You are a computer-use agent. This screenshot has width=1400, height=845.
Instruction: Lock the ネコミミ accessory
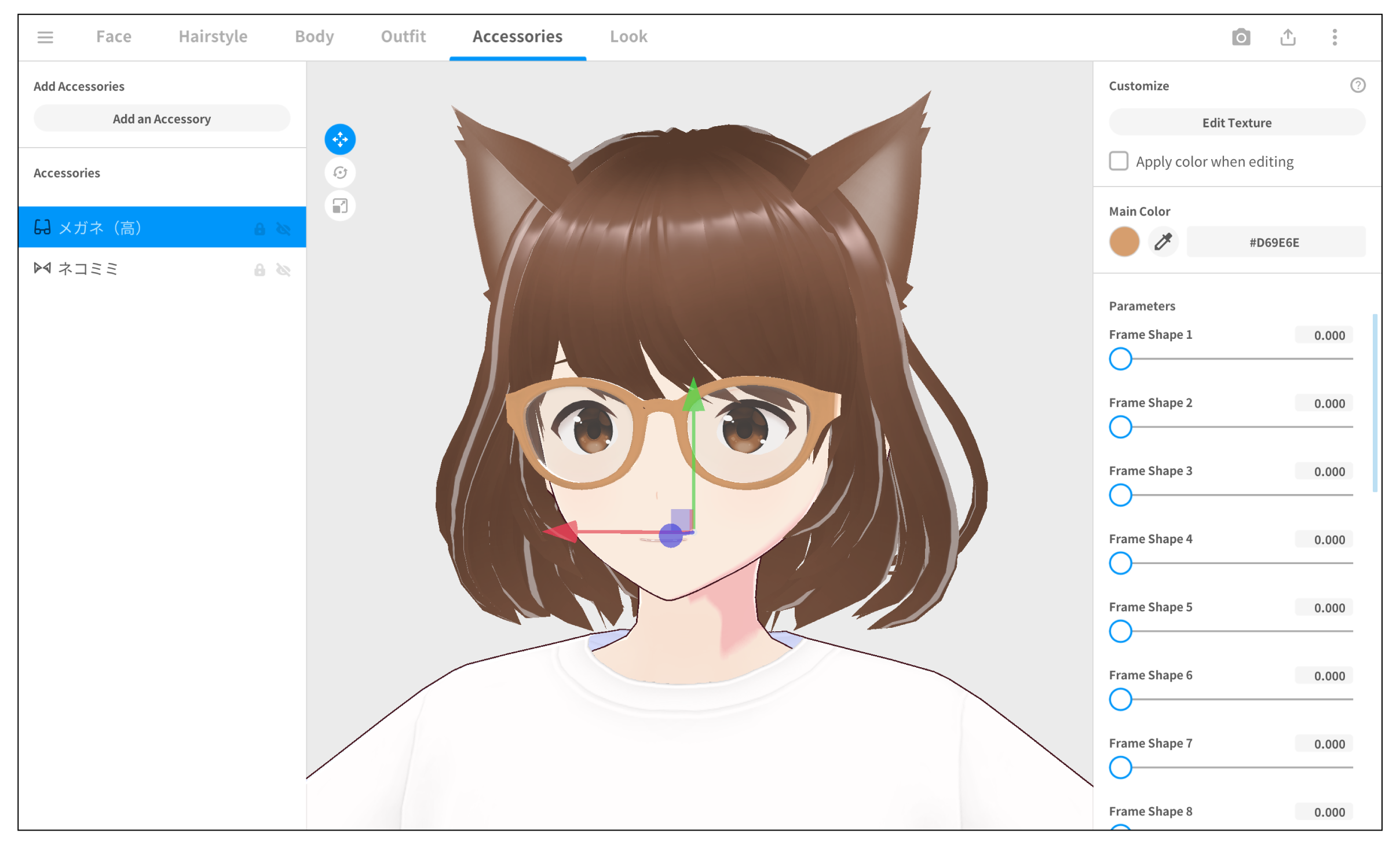pos(259,269)
